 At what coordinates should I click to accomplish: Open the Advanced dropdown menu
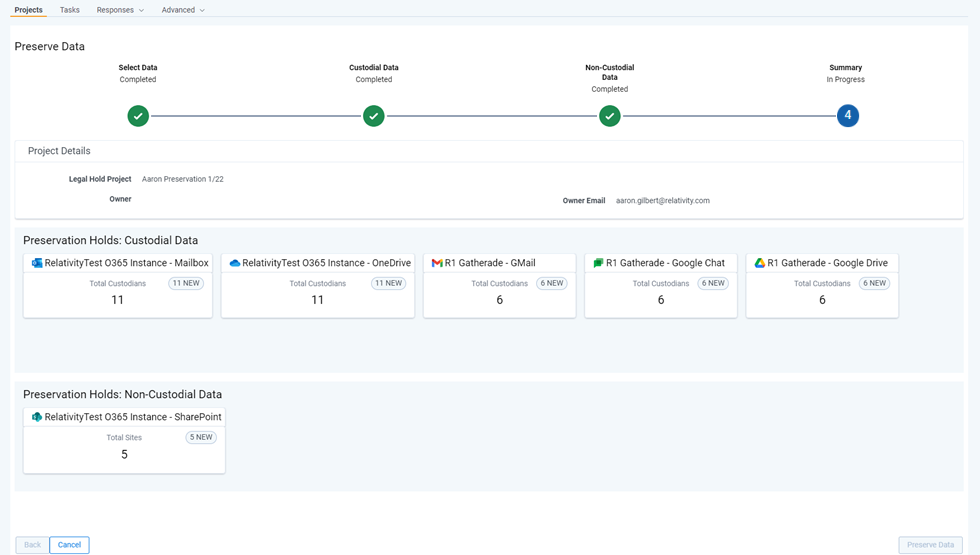(182, 10)
